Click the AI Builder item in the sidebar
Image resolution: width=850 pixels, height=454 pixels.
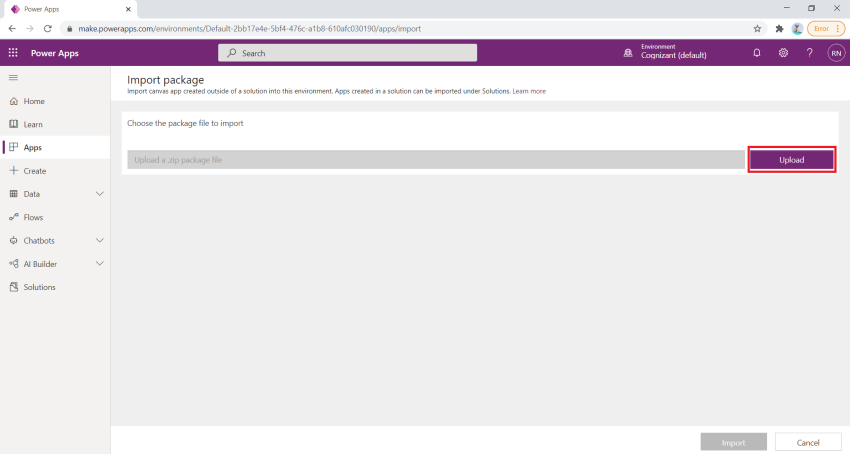pos(40,264)
